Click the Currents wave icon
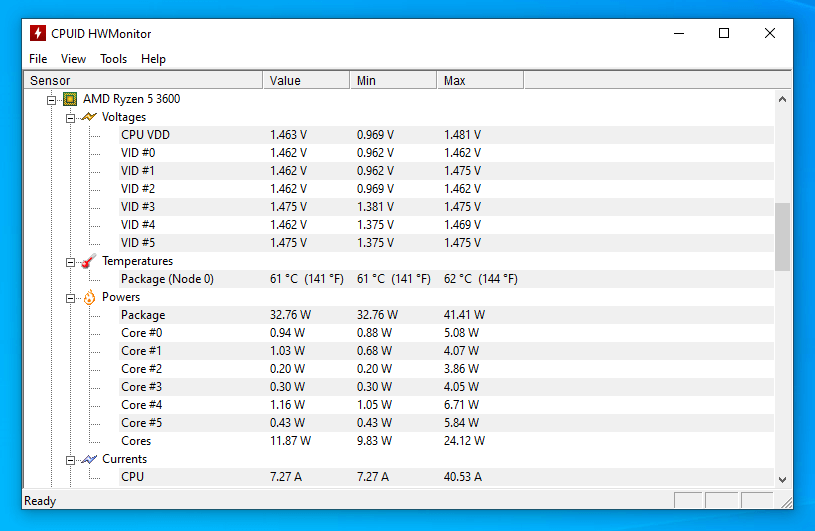 pyautogui.click(x=89, y=459)
